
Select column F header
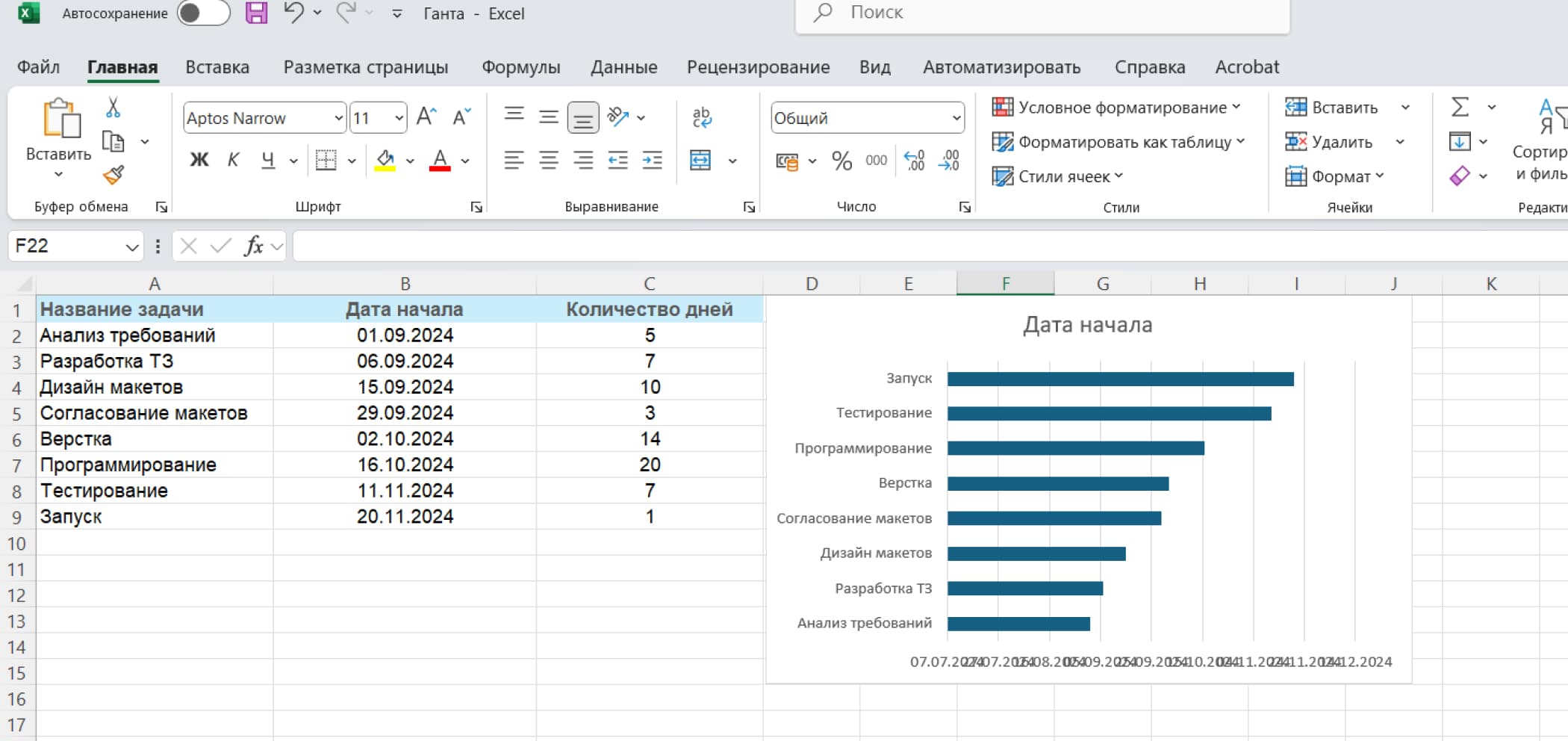(1005, 283)
